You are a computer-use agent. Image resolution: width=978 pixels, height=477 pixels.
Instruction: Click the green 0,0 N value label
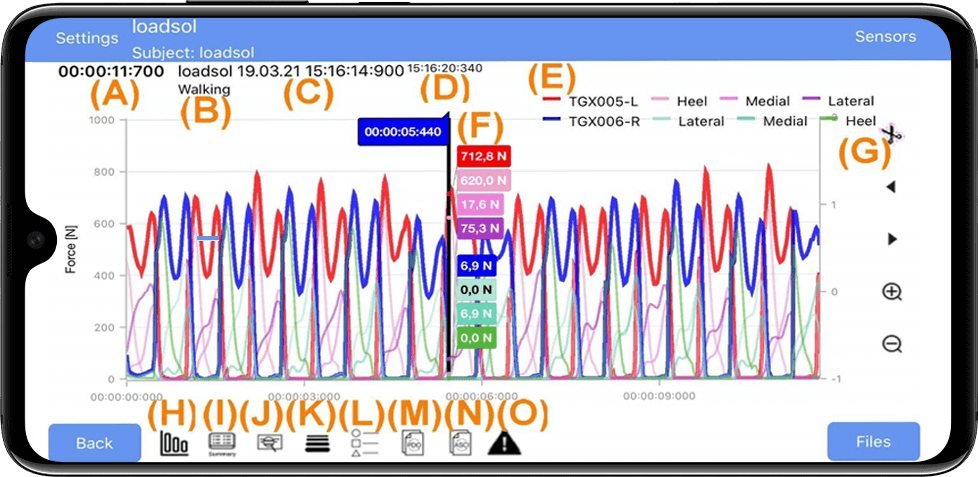(477, 337)
